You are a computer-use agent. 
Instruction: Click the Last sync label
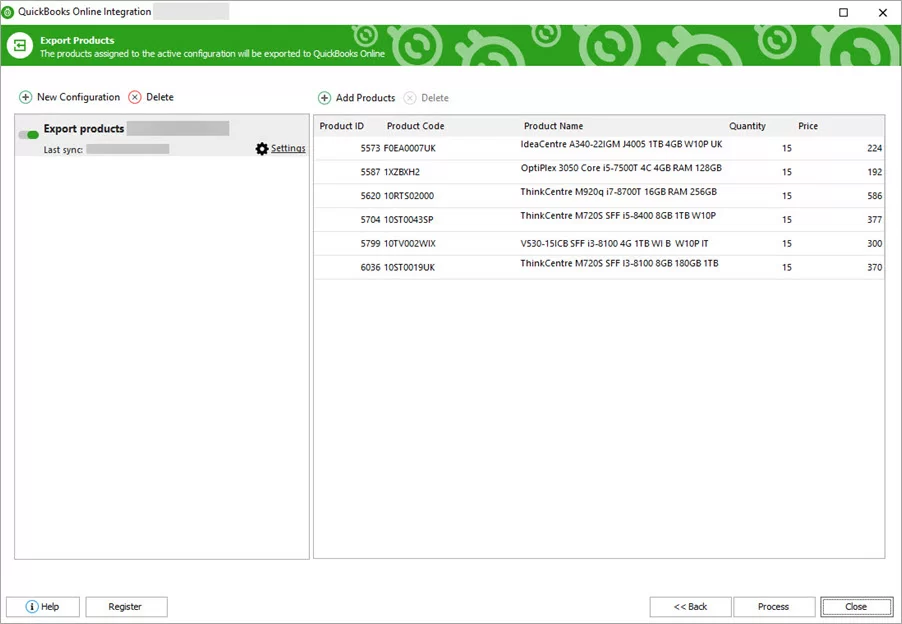pos(63,150)
